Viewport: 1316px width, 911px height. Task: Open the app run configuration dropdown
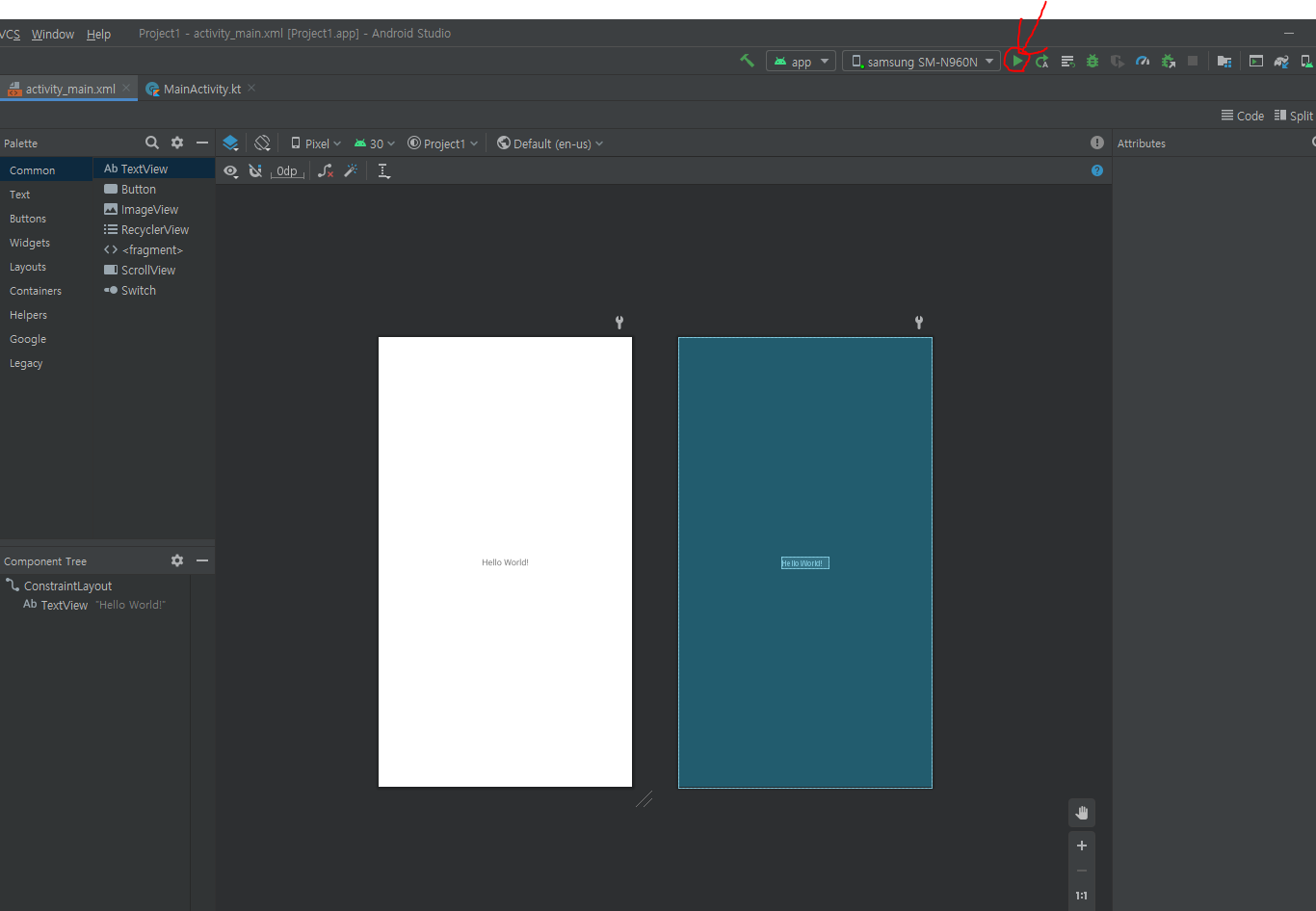tap(801, 61)
